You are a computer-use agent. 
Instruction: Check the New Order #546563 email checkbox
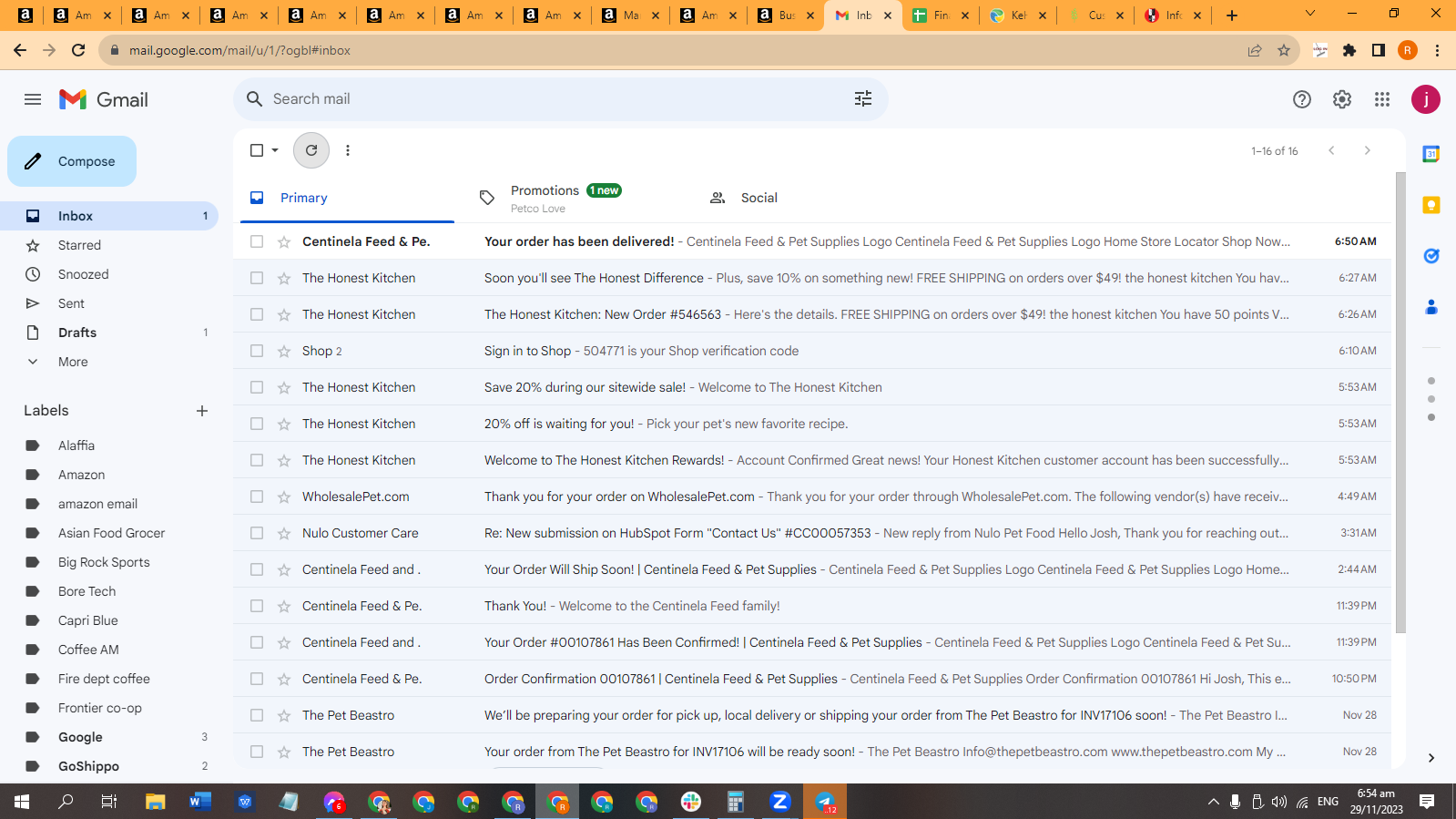[257, 314]
